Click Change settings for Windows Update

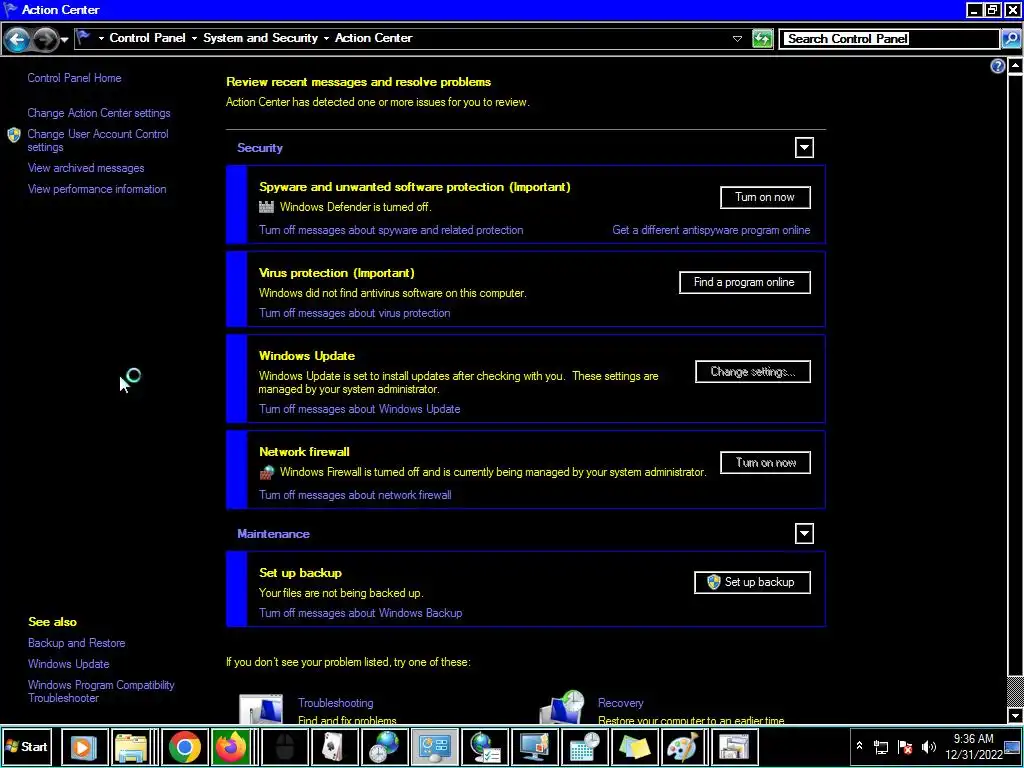tap(752, 372)
